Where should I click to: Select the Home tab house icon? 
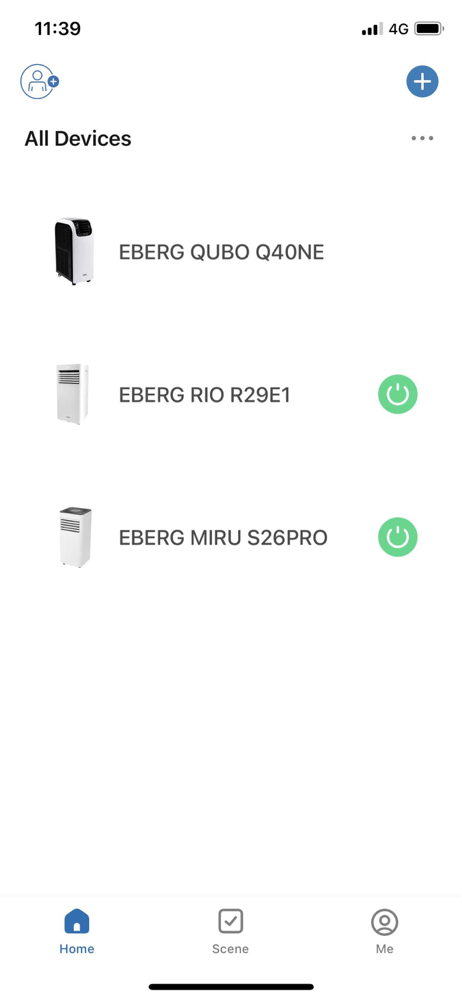tap(77, 922)
